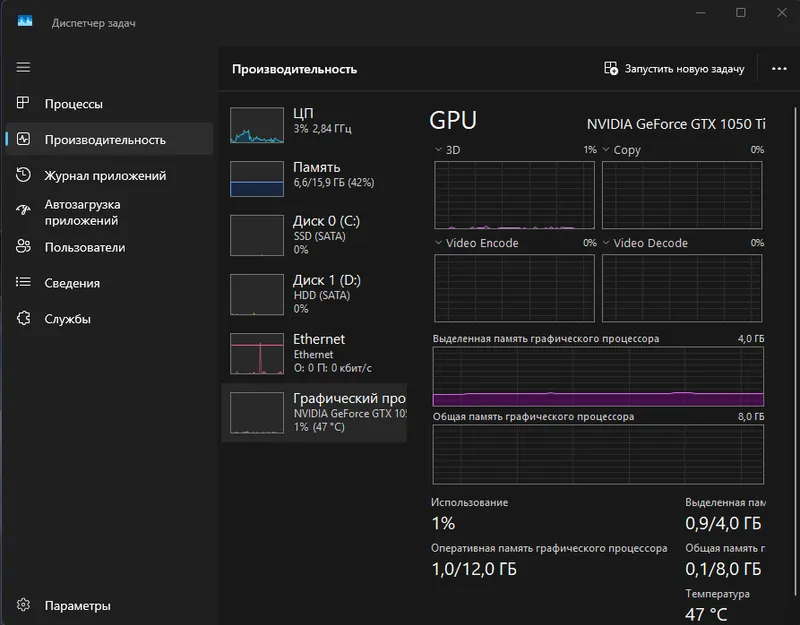
Task: Open Параметры settings page
Action: [109, 606]
